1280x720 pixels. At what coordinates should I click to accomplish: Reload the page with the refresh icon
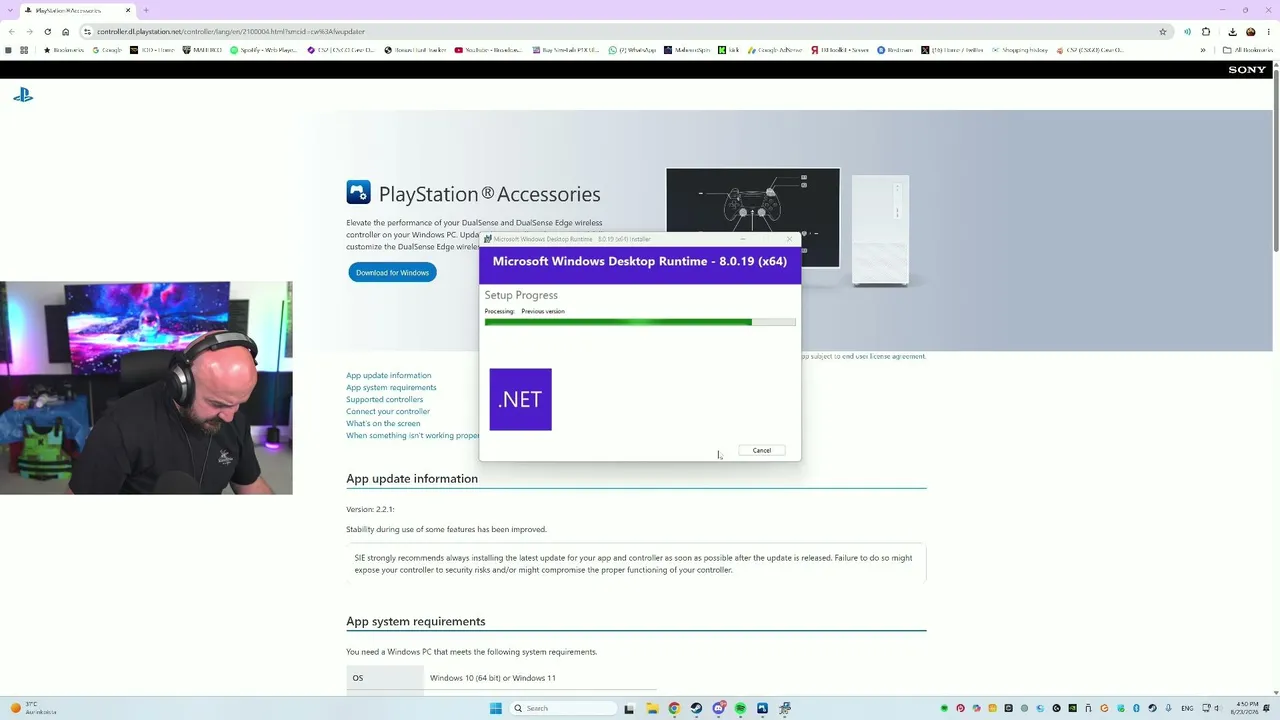click(x=47, y=31)
